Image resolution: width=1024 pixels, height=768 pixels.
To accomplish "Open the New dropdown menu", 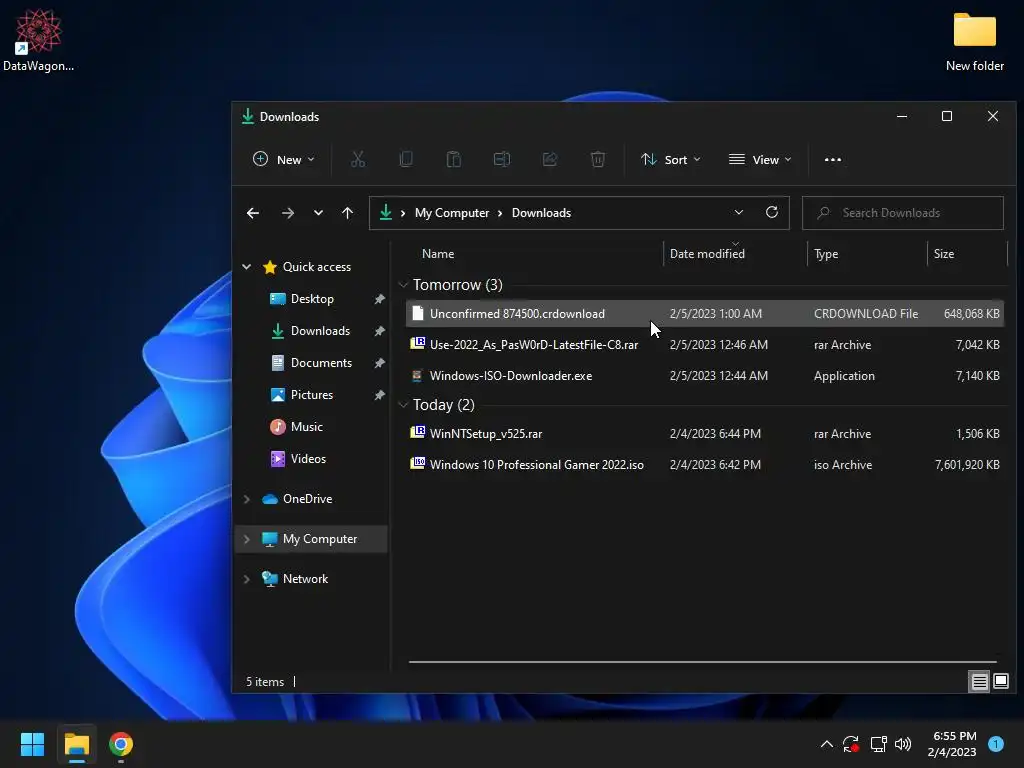I will point(283,159).
